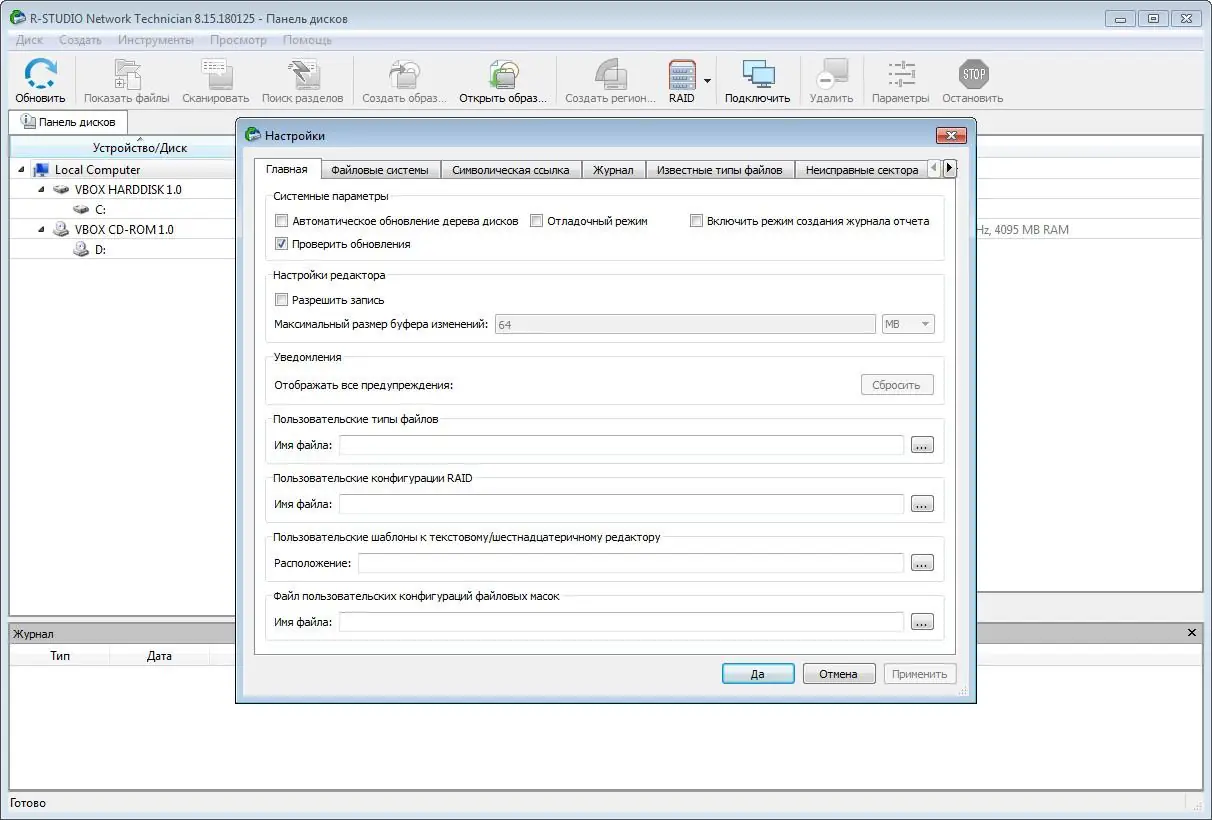This screenshot has height=820, width=1212.
Task: Click the Устройство/Диск column header
Action: (x=139, y=148)
